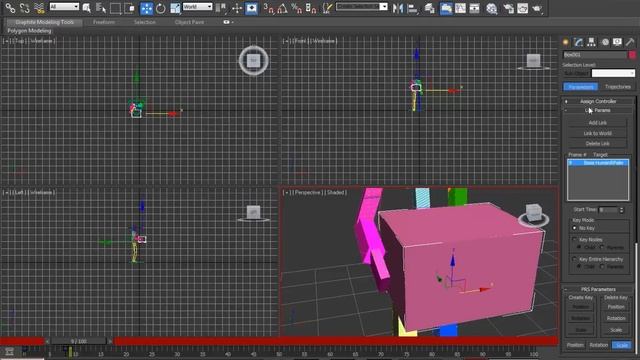This screenshot has width=640, height=360.
Task: Switch to Selection ribbon tab
Action: [145, 22]
